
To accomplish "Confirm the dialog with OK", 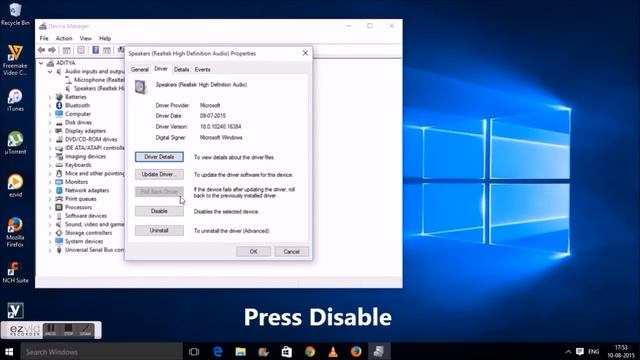I will pyautogui.click(x=253, y=251).
